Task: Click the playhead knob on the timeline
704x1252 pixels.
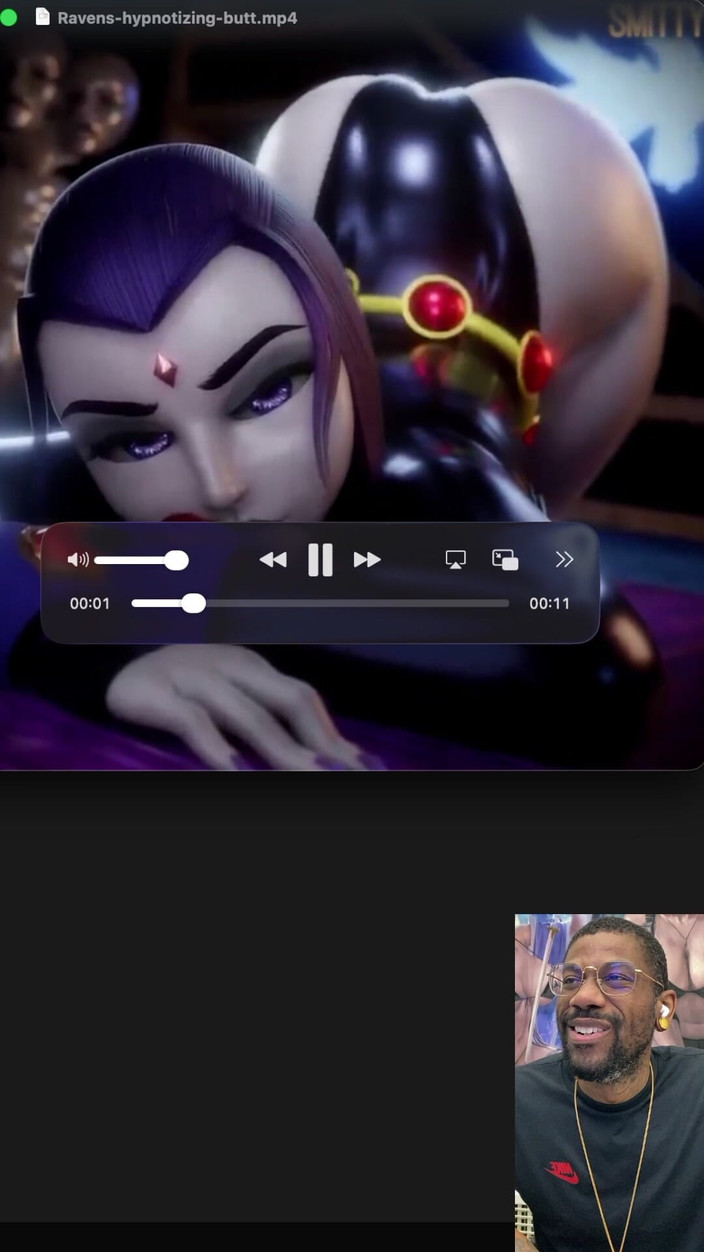Action: coord(194,603)
